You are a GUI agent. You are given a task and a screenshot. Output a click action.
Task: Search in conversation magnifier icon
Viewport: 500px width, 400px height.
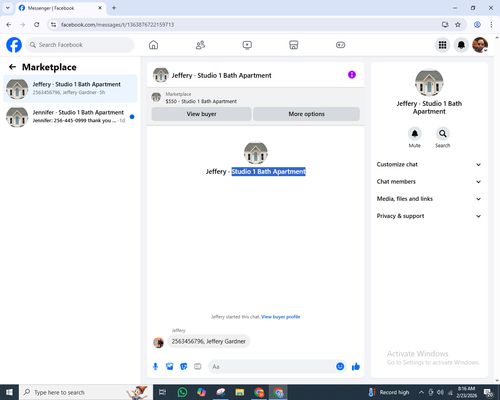[443, 134]
